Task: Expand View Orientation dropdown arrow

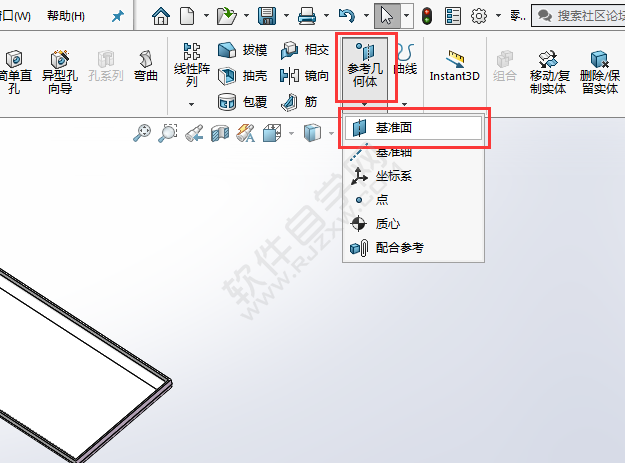Action: (291, 133)
